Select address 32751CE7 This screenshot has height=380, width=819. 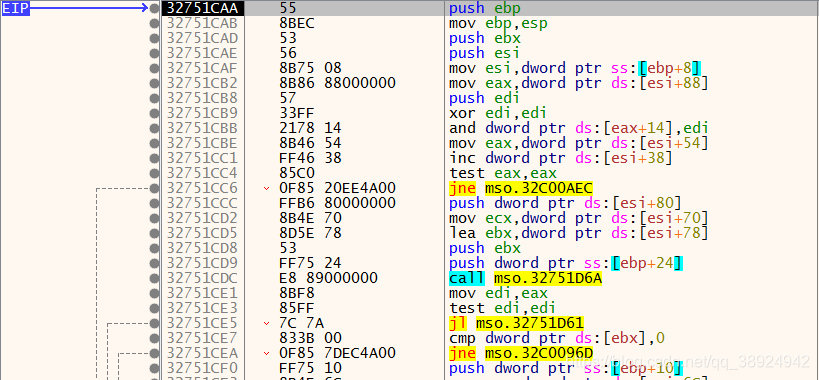coord(202,339)
